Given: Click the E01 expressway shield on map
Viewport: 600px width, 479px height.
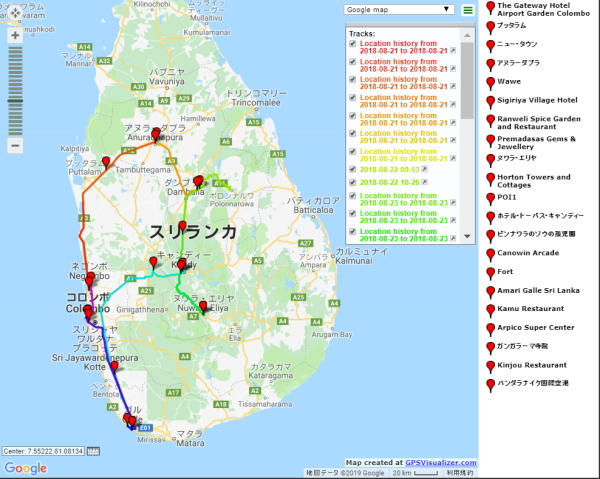Looking at the screenshot, I should pos(145,428).
